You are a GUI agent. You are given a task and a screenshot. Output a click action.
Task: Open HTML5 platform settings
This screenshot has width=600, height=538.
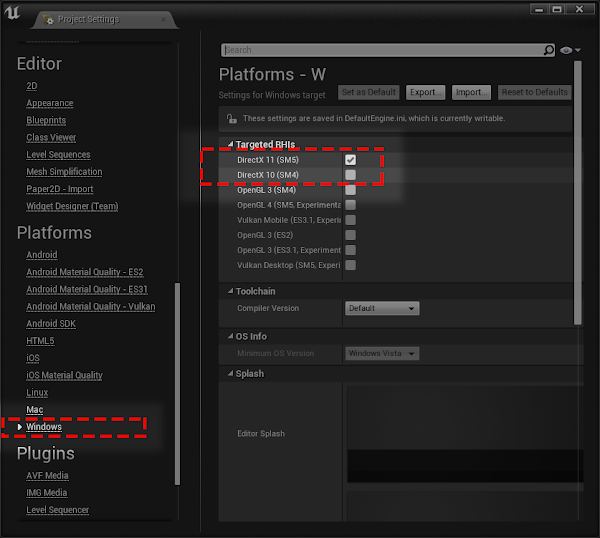pos(40,341)
